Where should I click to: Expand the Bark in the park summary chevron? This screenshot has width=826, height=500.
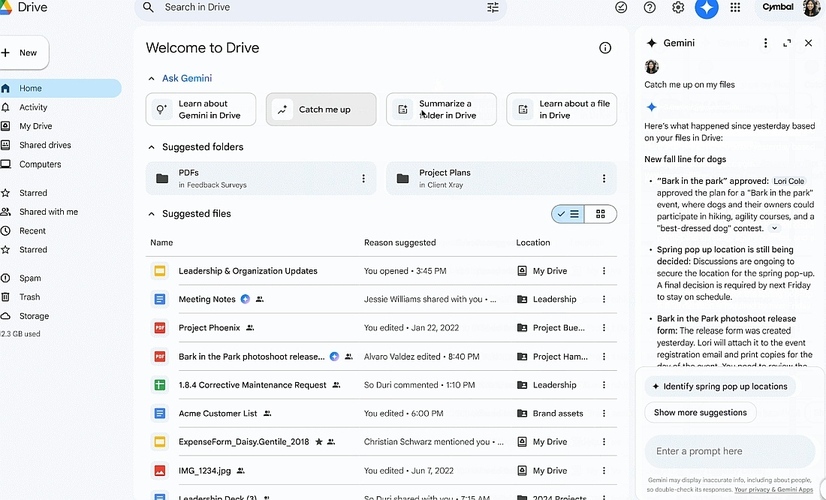point(774,229)
